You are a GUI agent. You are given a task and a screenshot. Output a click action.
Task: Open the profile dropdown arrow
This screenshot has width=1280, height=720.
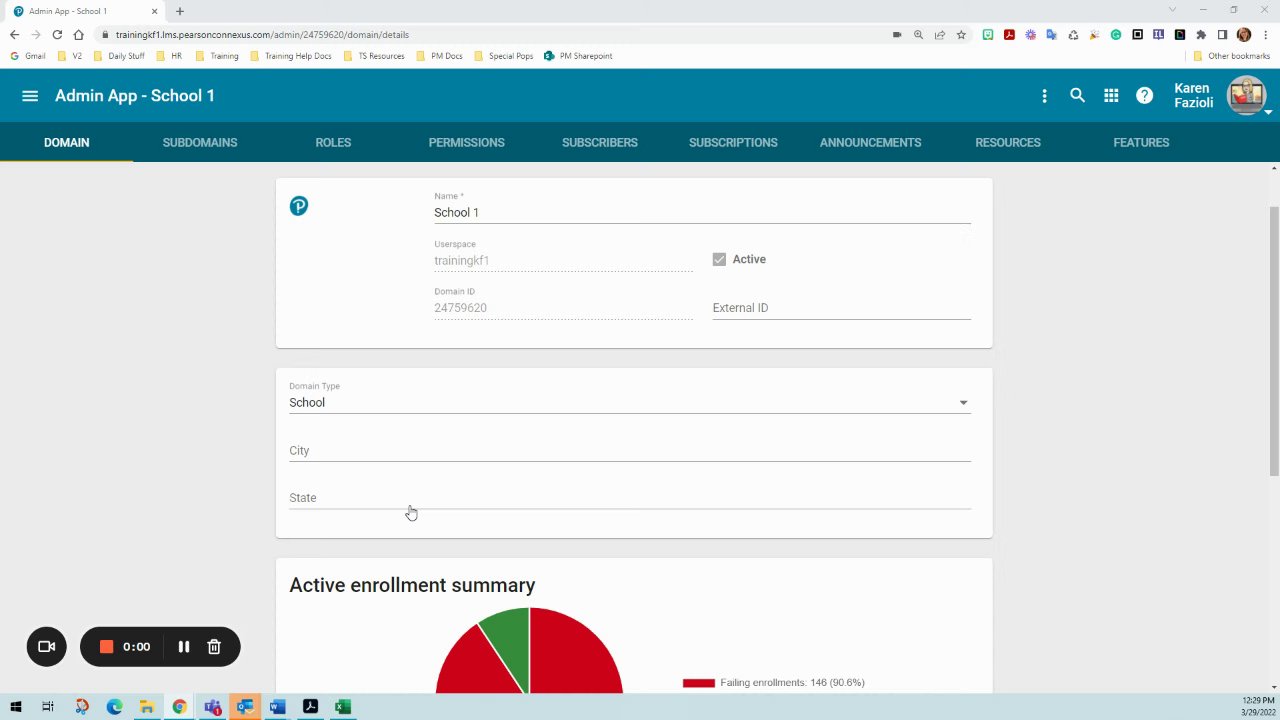tap(1268, 113)
